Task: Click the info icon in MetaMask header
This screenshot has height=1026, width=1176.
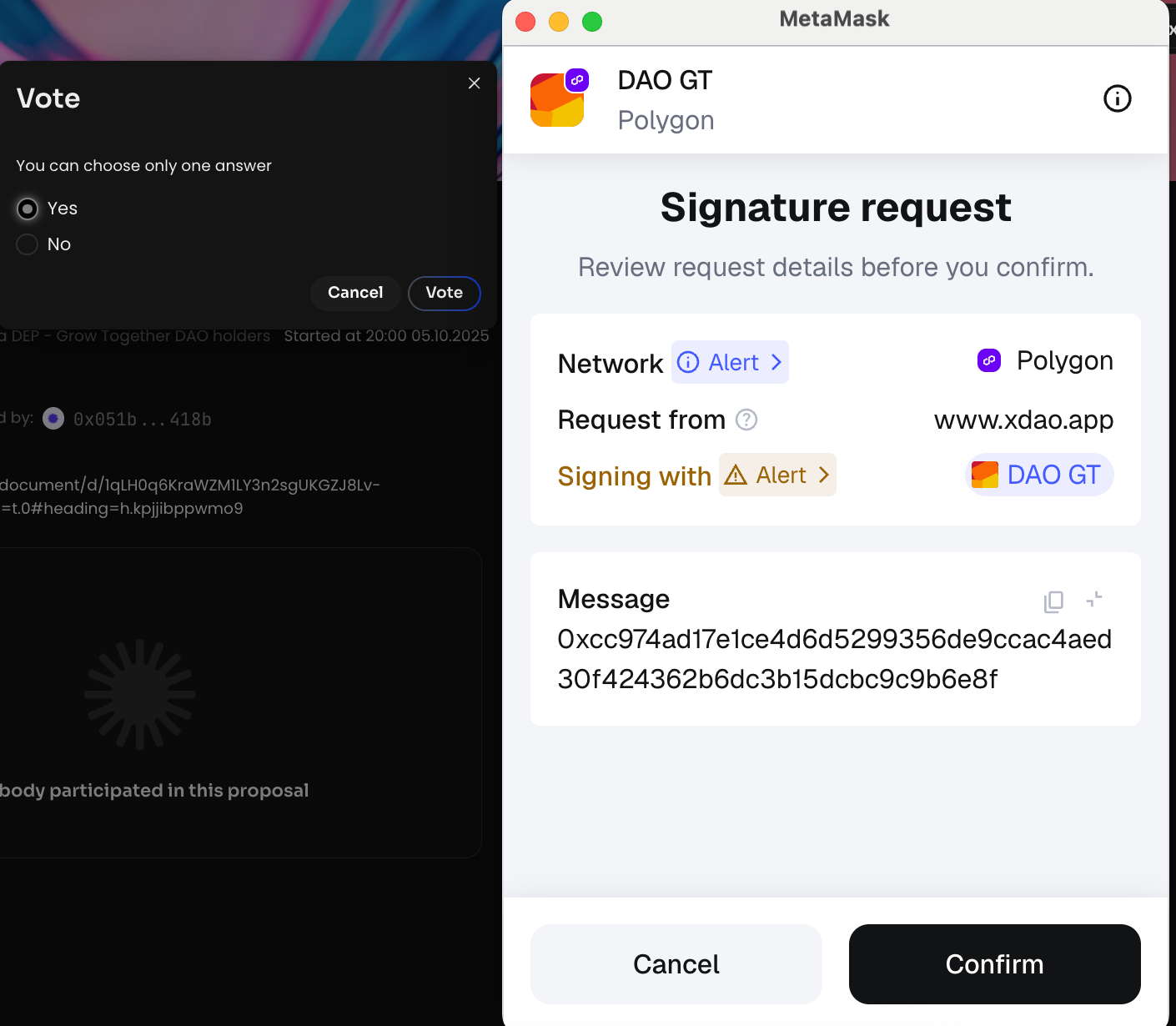Action: [x=1117, y=98]
